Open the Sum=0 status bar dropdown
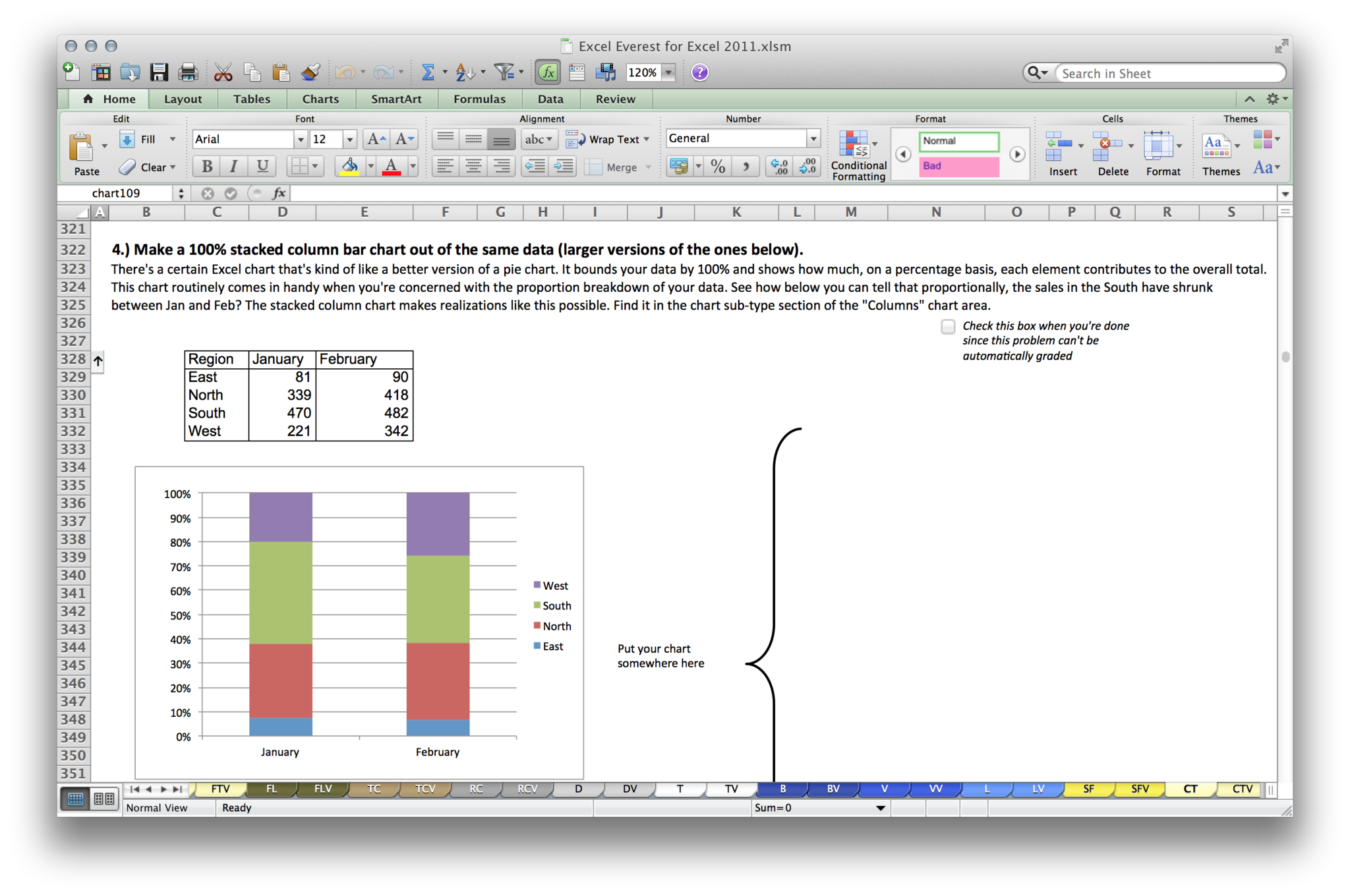The width and height of the screenshot is (1350, 896). pyautogui.click(x=880, y=808)
